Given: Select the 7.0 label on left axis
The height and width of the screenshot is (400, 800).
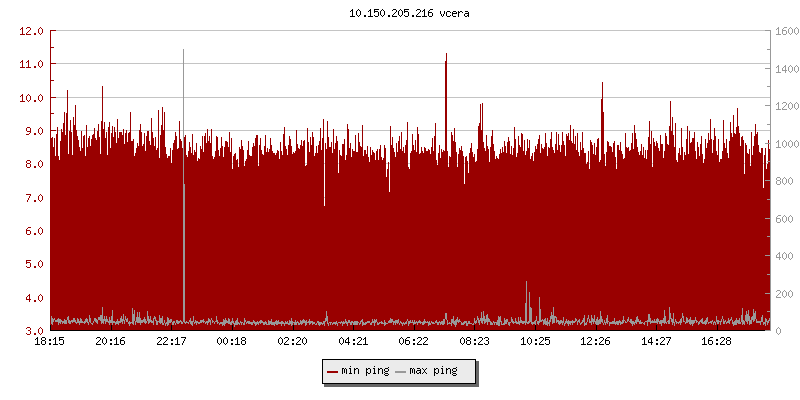Looking at the screenshot, I should tap(32, 198).
